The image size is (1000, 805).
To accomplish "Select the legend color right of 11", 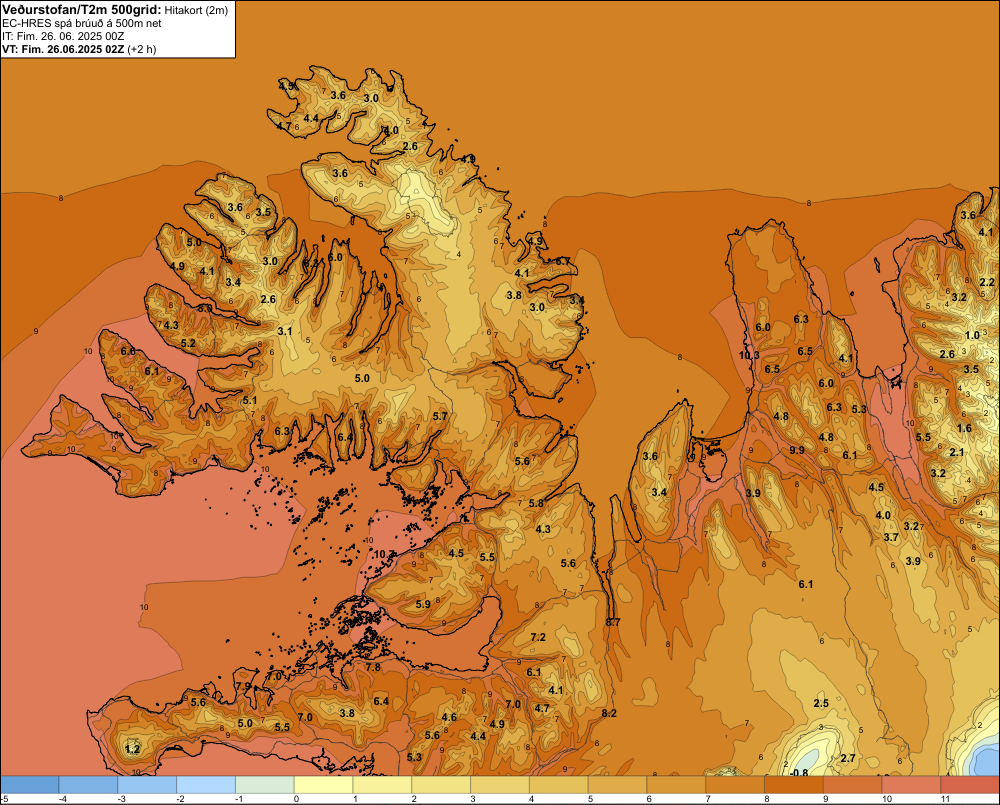I will (x=970, y=785).
